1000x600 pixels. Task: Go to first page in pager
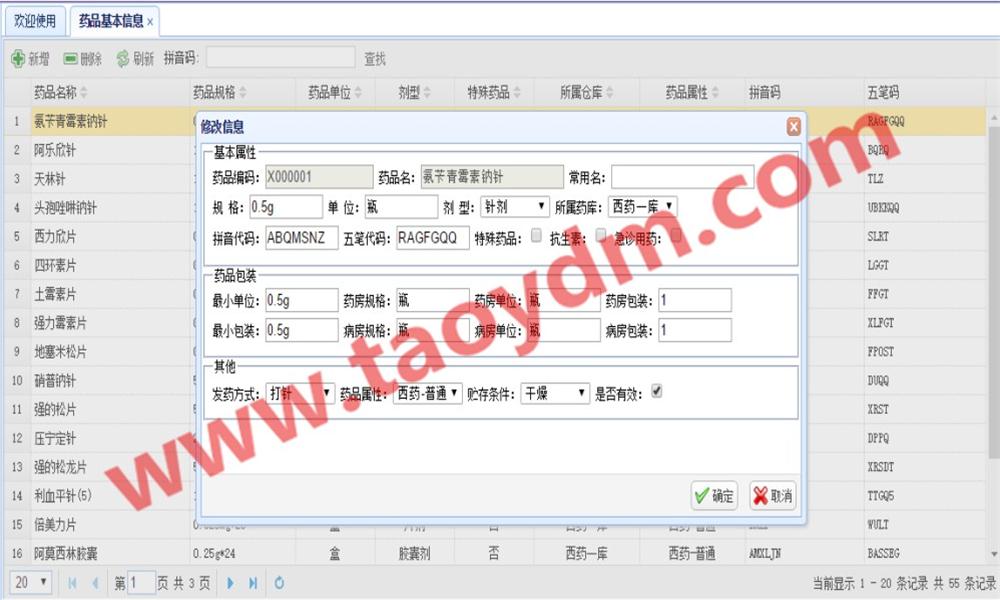tap(72, 583)
